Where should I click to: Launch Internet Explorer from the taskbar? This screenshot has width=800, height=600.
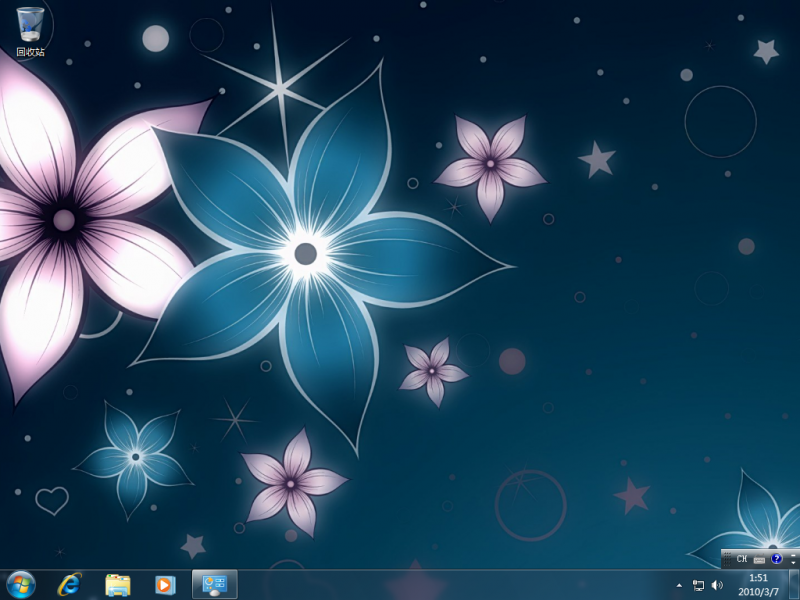(x=69, y=585)
